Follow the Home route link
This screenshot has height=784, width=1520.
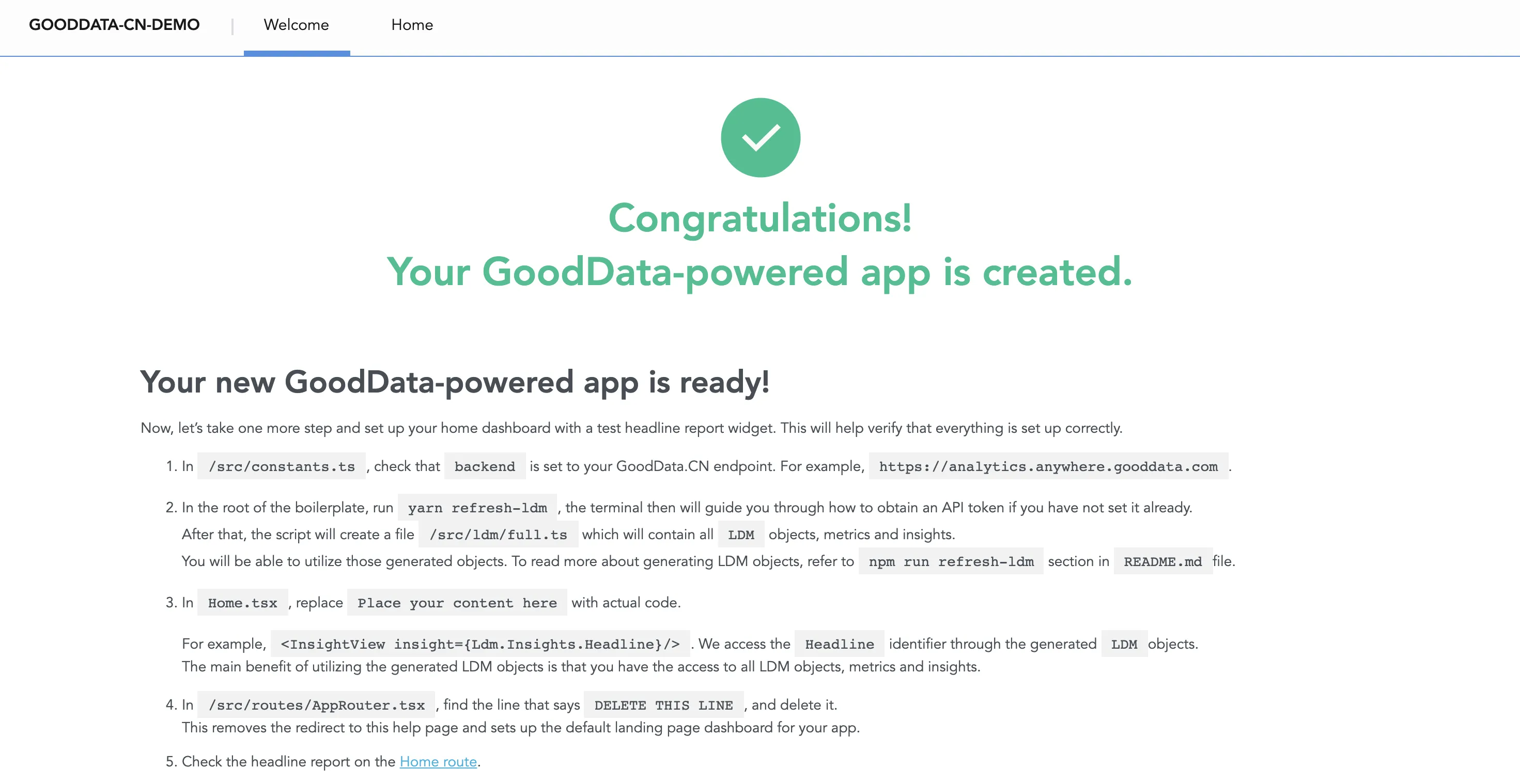tap(438, 762)
